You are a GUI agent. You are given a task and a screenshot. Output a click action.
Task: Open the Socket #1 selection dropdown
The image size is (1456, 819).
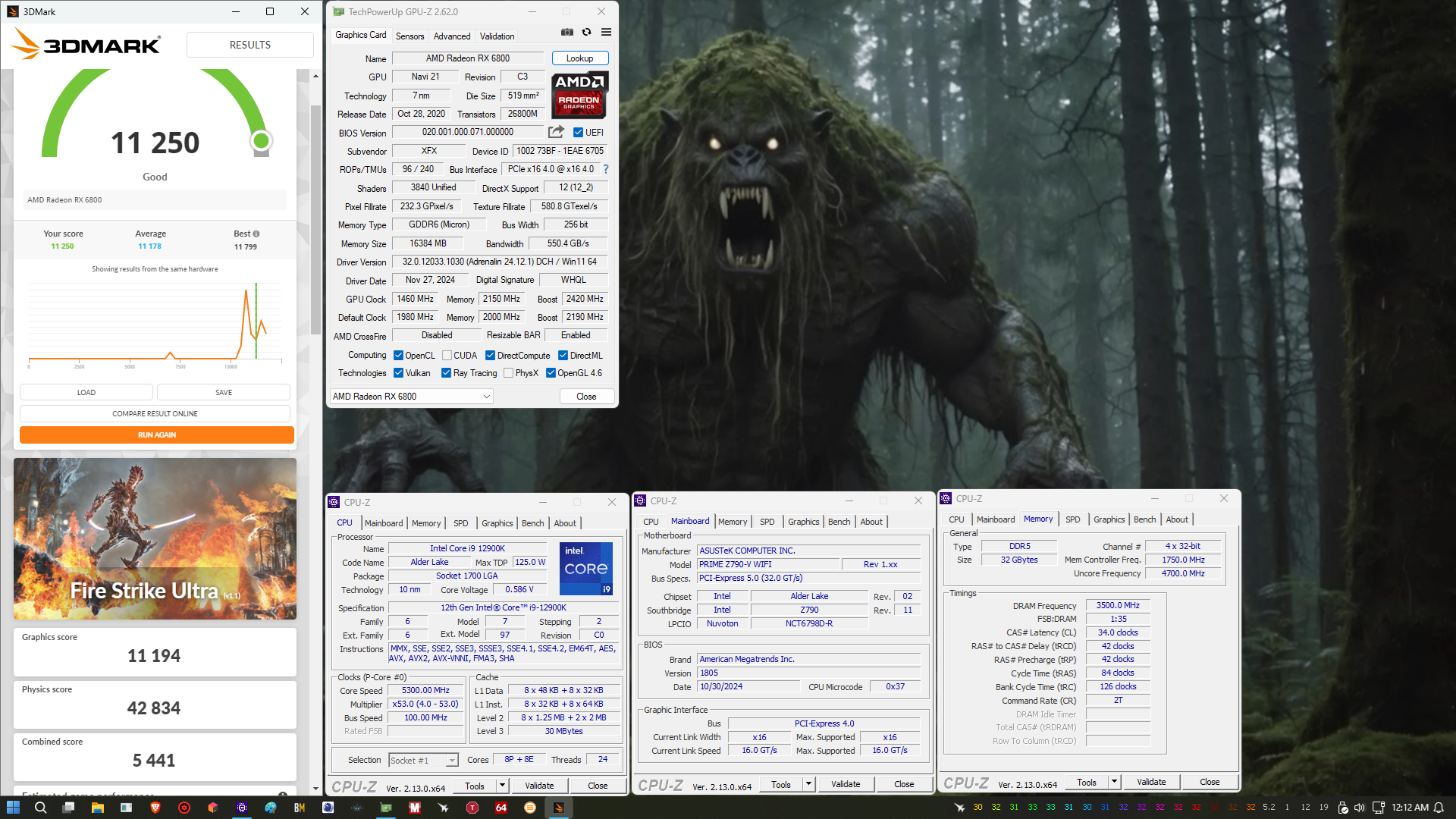click(x=423, y=760)
